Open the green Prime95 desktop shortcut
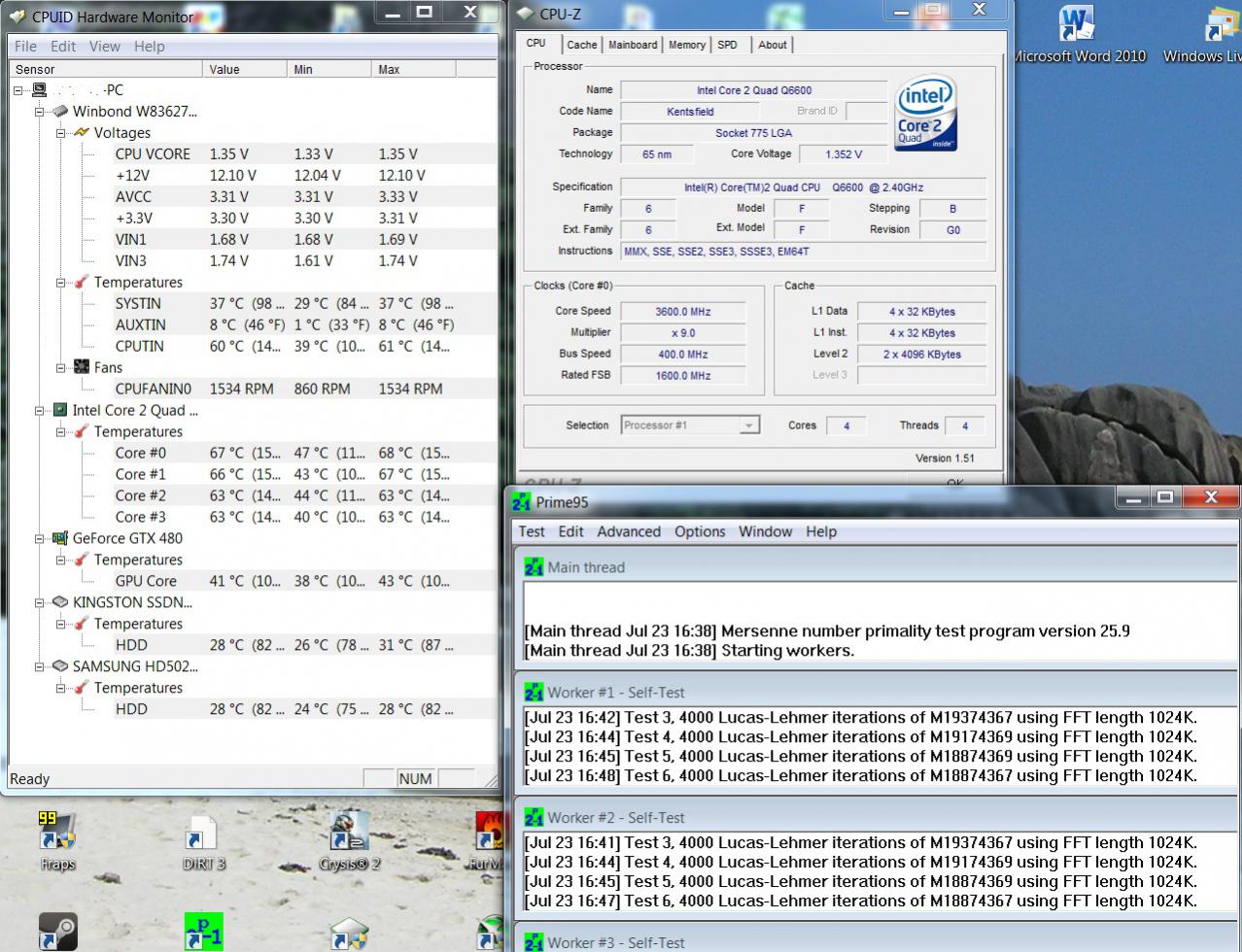Viewport: 1242px width, 952px height. click(x=203, y=933)
